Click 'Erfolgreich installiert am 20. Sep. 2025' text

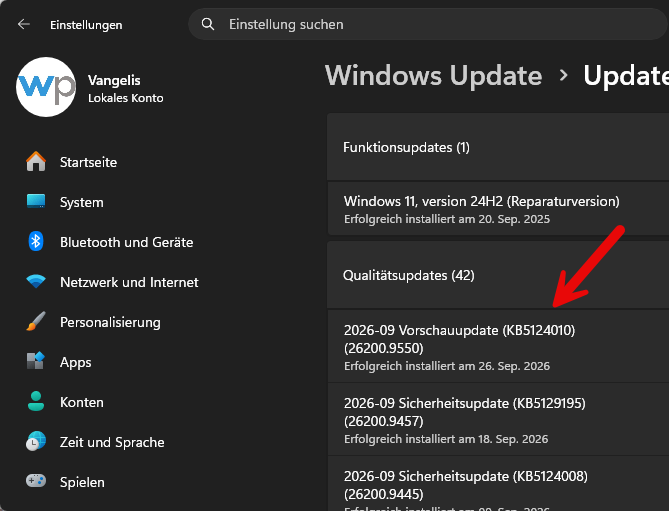point(447,219)
